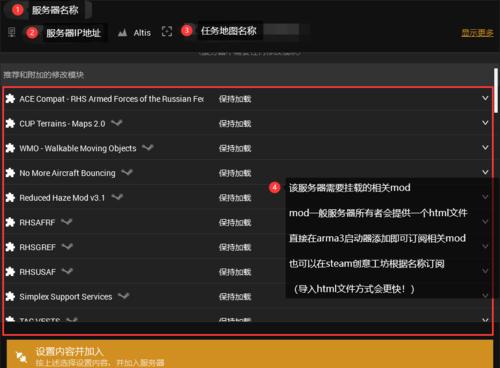This screenshot has width=500, height=368.
Task: Expand the WMO row with its right-edge chevron
Action: tap(485, 147)
